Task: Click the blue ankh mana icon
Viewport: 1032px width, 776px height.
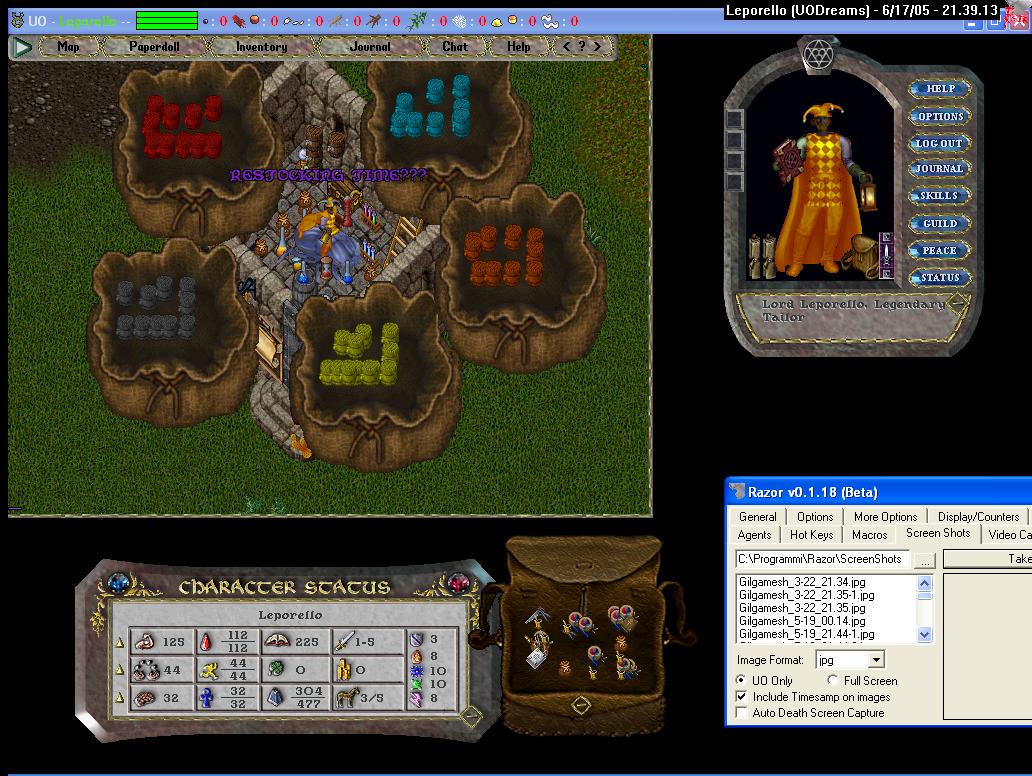Action: [x=207, y=698]
